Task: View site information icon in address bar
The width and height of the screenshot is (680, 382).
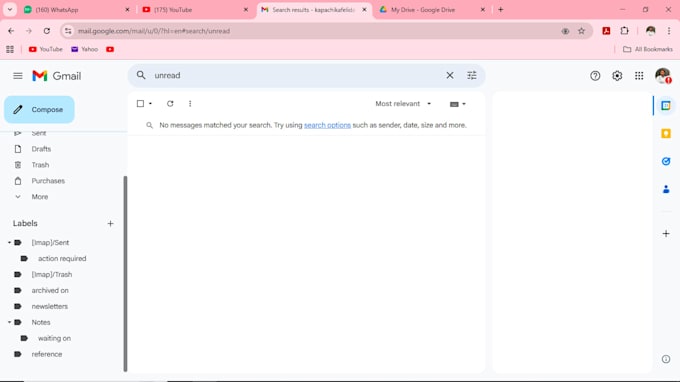Action: [x=68, y=31]
